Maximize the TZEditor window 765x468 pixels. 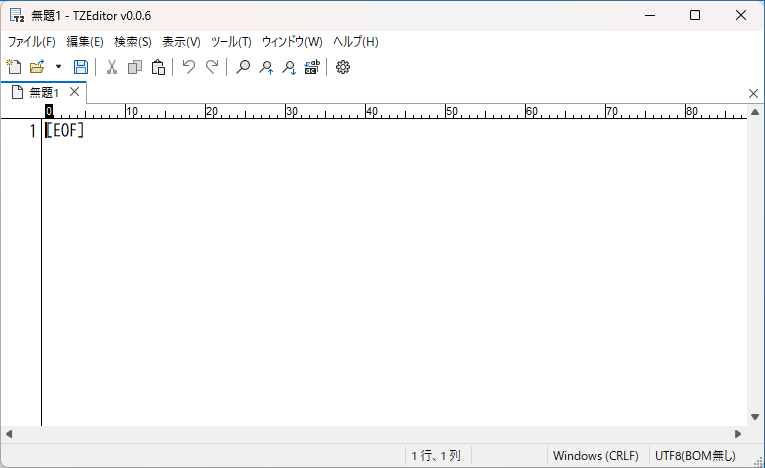[x=695, y=16]
